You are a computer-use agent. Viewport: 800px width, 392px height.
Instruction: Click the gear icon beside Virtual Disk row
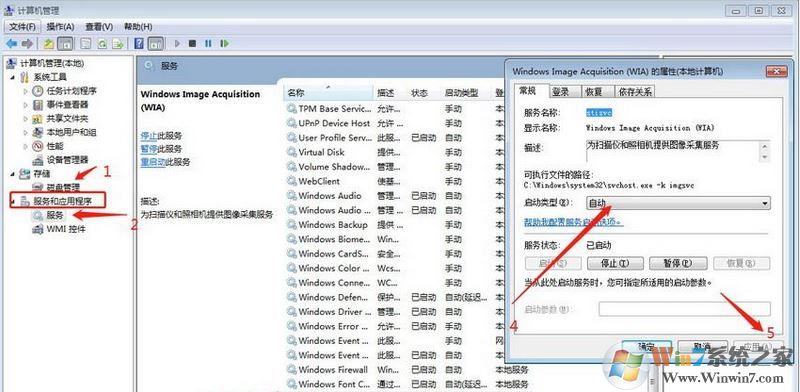291,152
